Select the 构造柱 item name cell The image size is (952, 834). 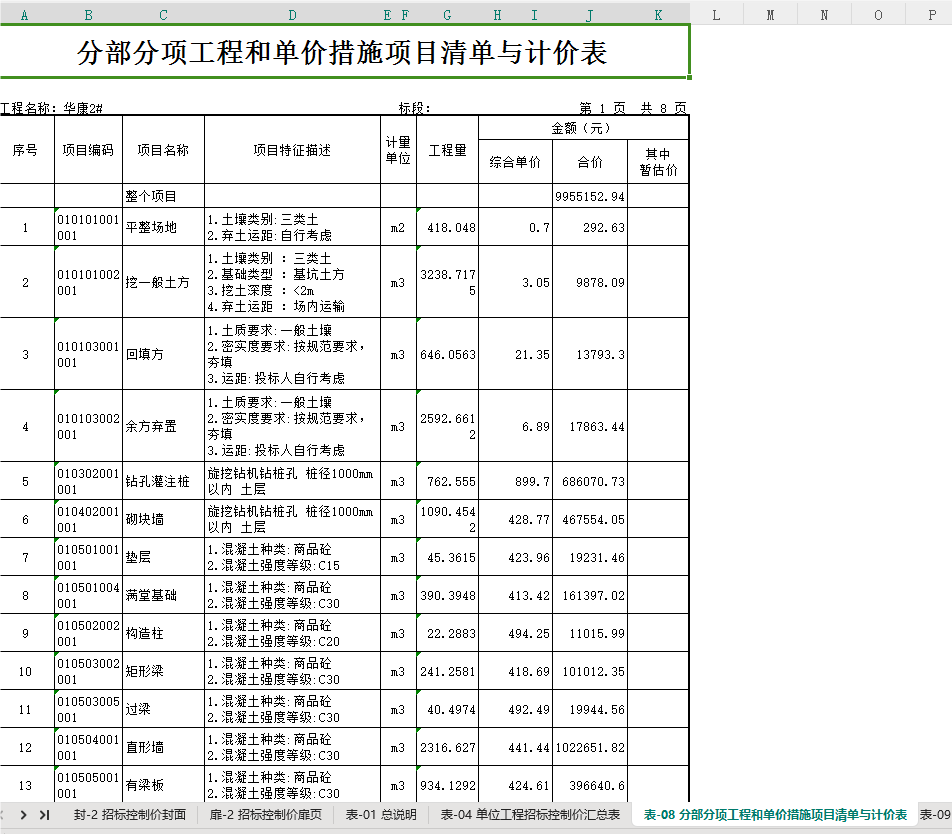click(x=163, y=633)
